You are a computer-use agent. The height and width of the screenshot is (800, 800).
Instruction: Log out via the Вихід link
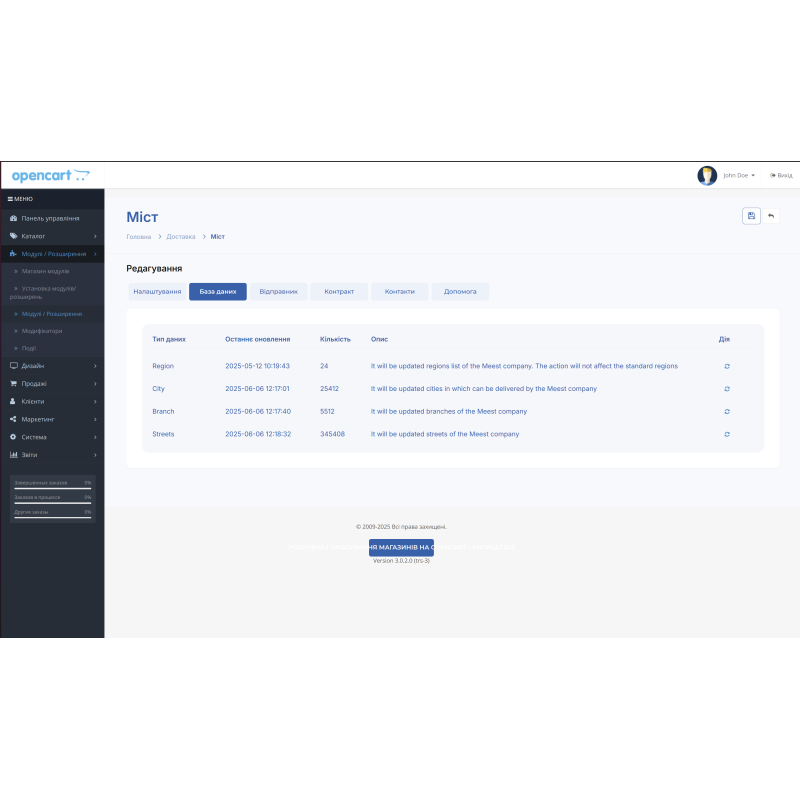tap(781, 175)
